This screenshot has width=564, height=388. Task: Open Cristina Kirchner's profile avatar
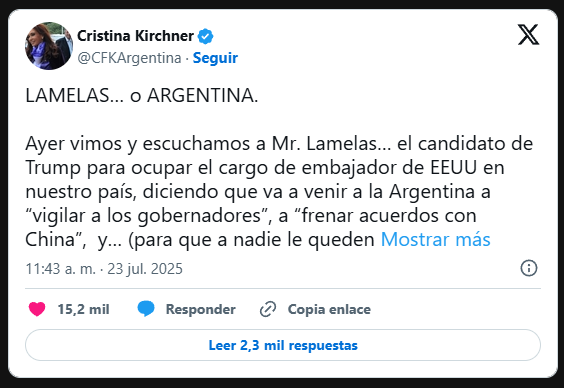[49, 46]
